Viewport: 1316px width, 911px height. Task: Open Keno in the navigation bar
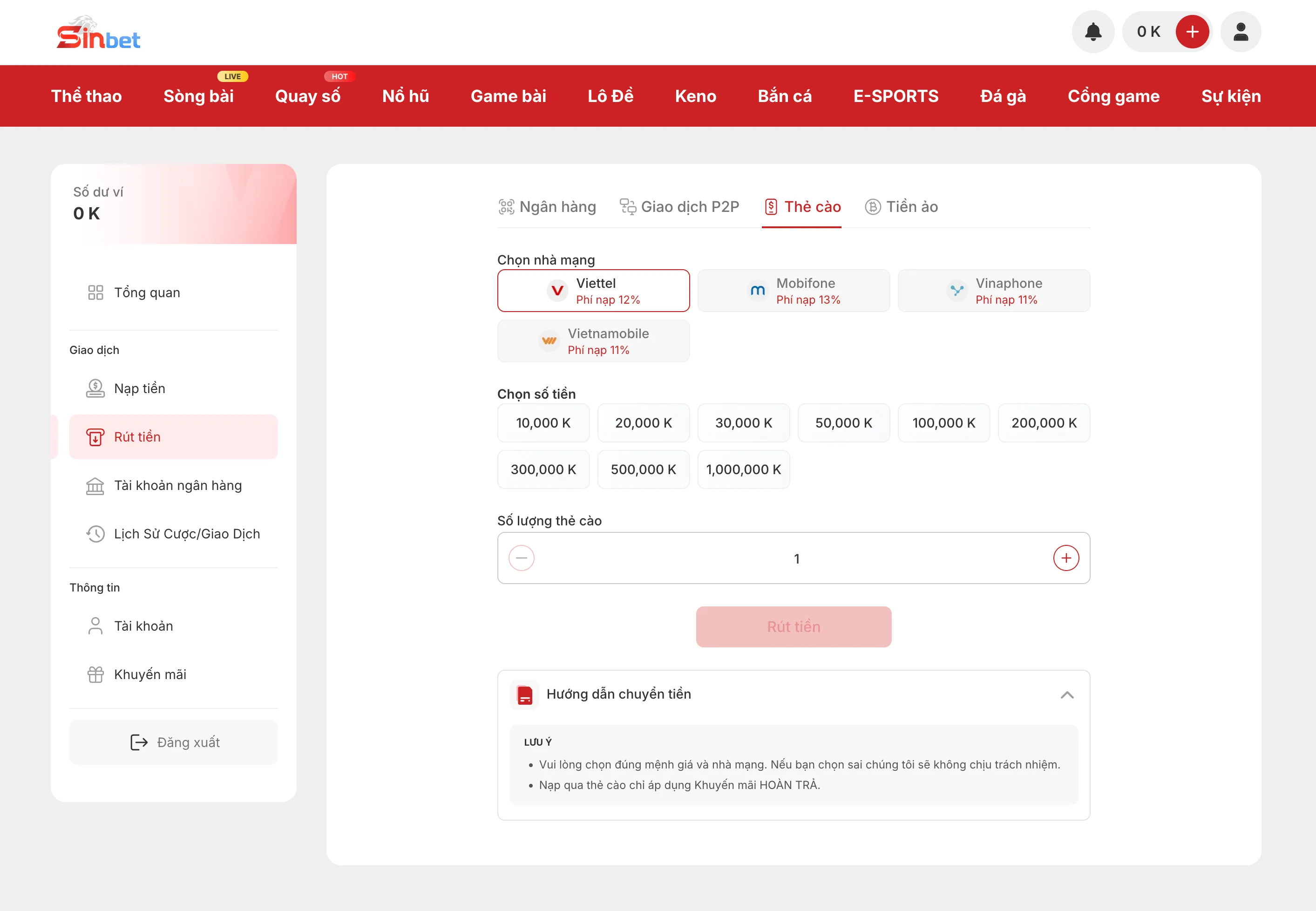pyautogui.click(x=696, y=96)
